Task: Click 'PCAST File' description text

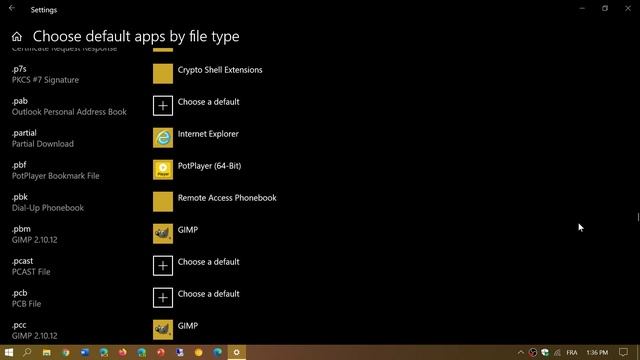Action: click(x=31, y=272)
